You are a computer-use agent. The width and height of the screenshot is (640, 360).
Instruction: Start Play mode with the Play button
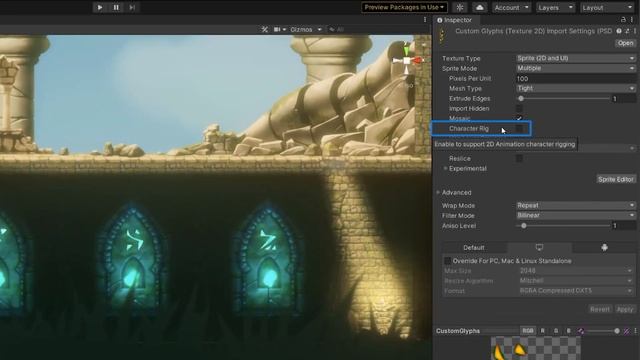tap(100, 7)
